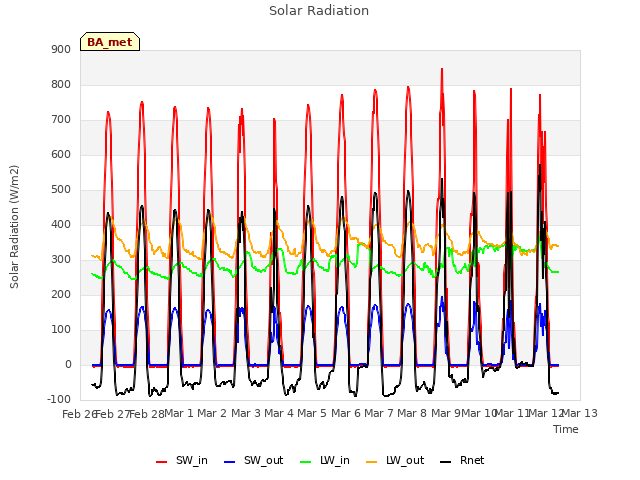640x480 pixels.
Task: Select the SW_in legend entry
Action: tap(182, 460)
